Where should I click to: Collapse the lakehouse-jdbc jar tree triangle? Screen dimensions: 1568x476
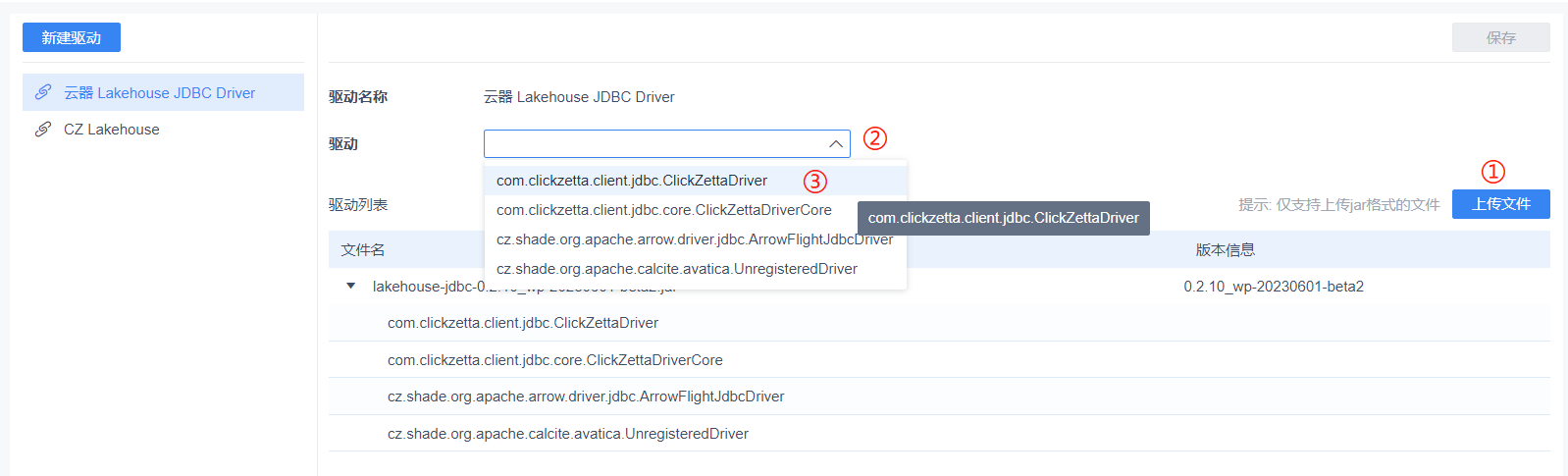pos(351,287)
